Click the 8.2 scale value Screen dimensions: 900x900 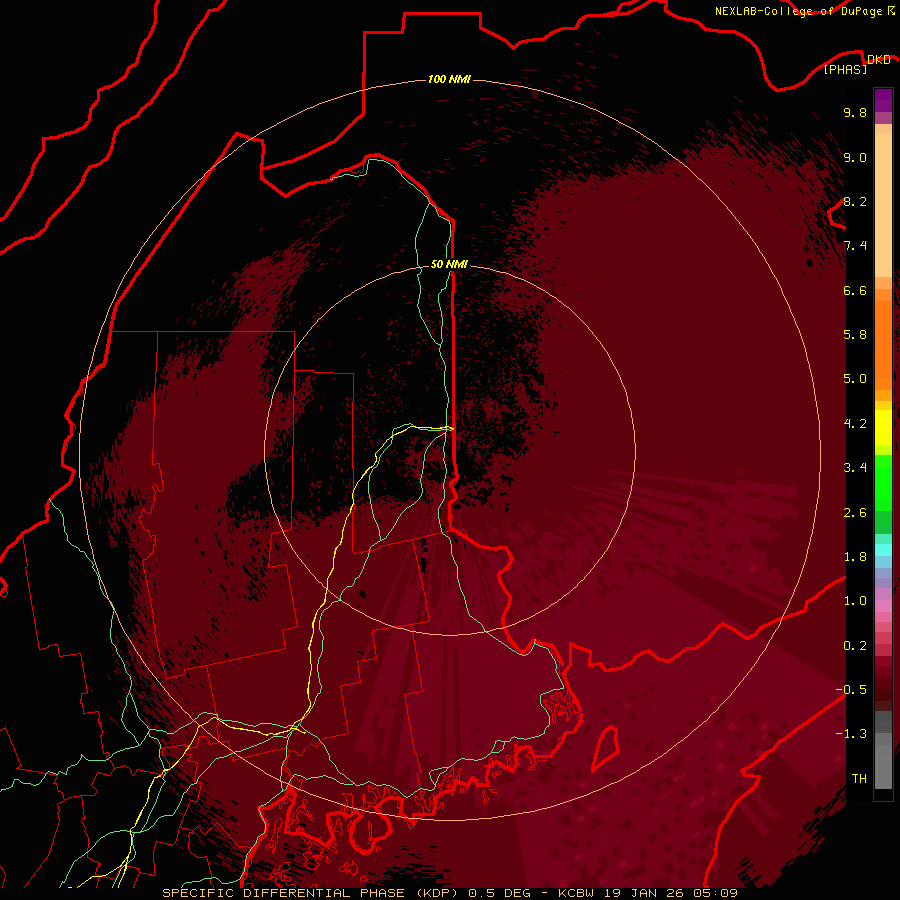(x=855, y=201)
